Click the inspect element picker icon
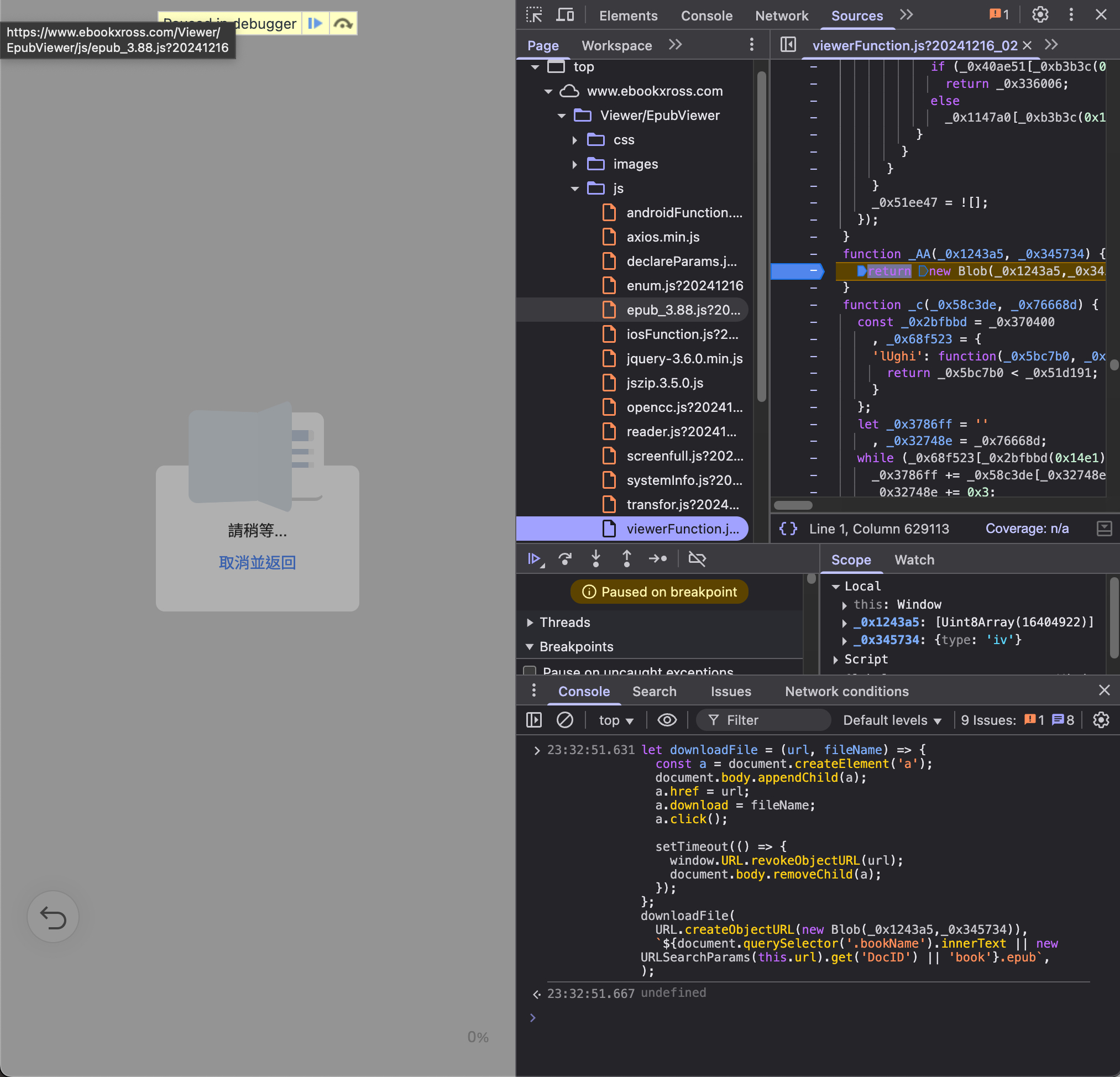The image size is (1120, 1077). (x=533, y=15)
